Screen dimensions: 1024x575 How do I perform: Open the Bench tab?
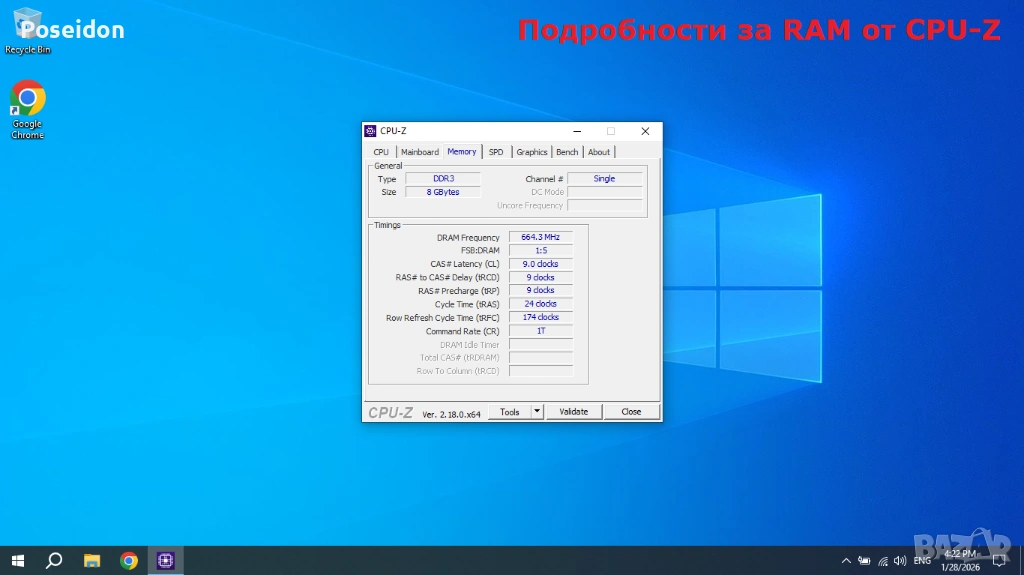point(567,152)
